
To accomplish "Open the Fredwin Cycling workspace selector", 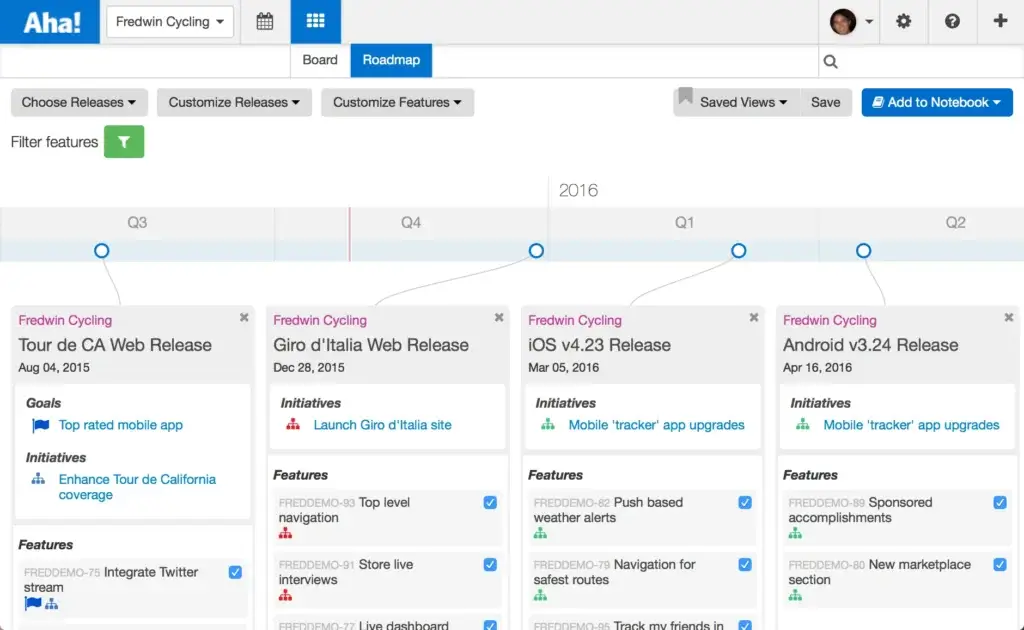I will (x=169, y=20).
